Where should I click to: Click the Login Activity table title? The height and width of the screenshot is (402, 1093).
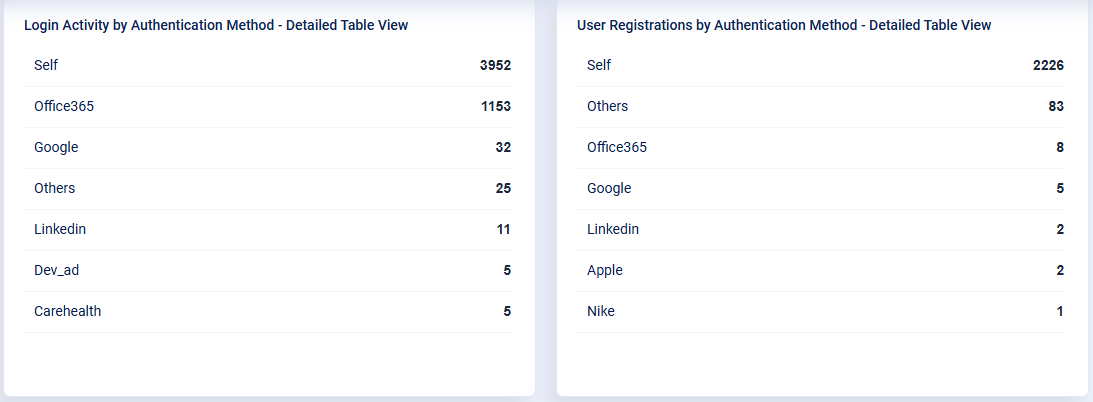pyautogui.click(x=216, y=25)
